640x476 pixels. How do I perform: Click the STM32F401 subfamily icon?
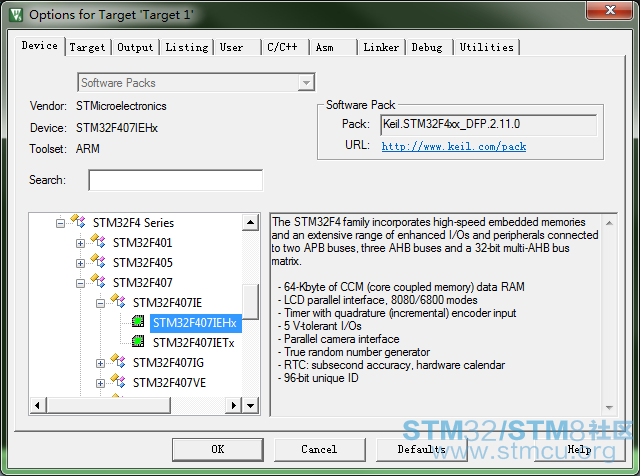click(98, 241)
